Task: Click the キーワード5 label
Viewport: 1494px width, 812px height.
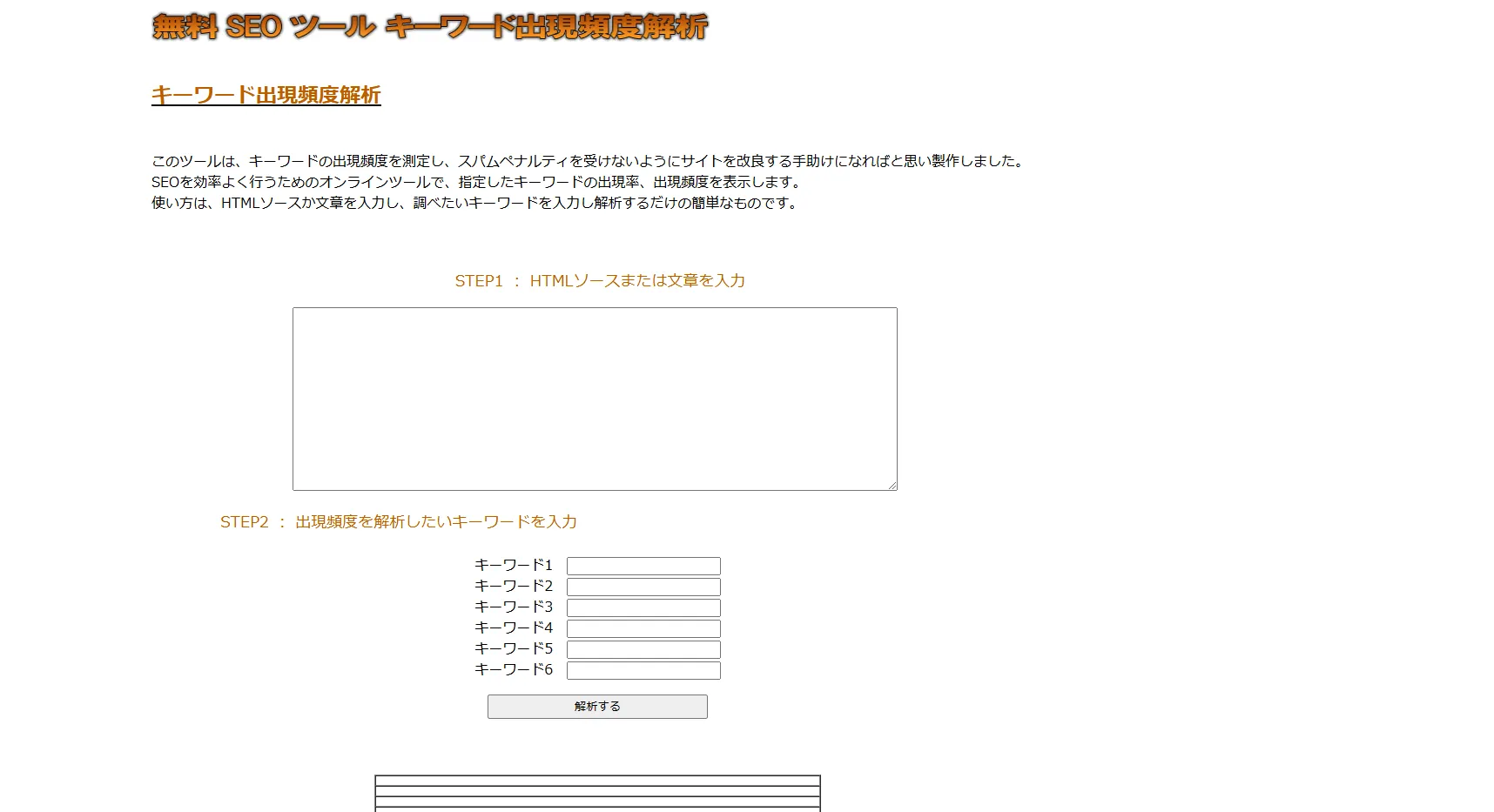Action: click(514, 648)
